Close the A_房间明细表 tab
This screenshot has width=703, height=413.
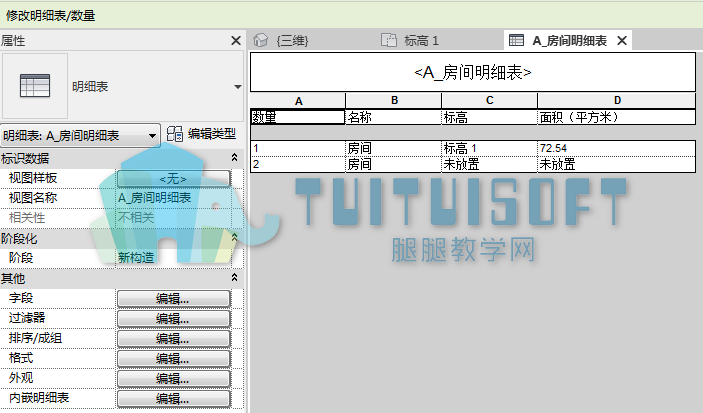[x=622, y=41]
